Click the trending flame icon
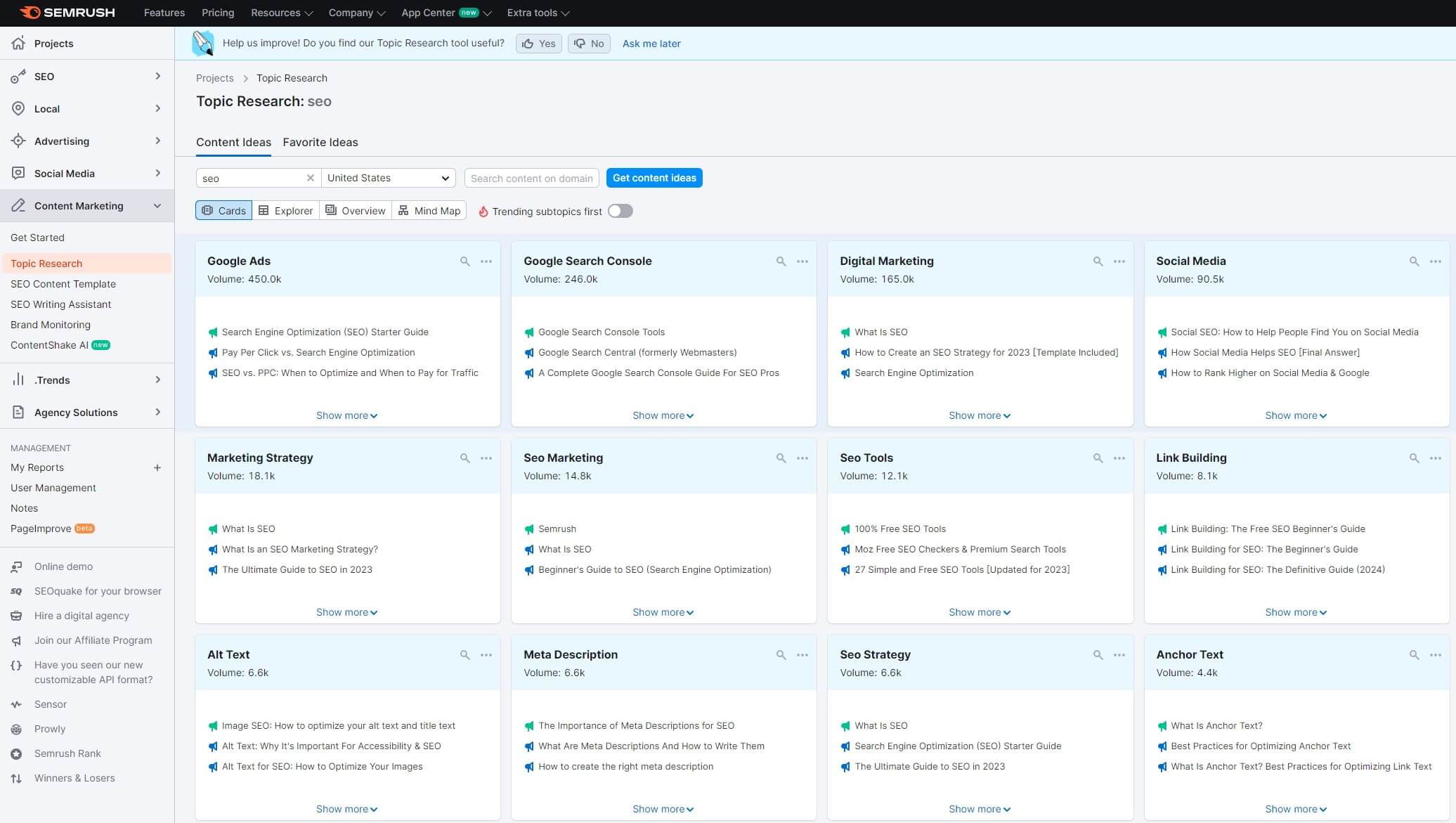 click(483, 212)
